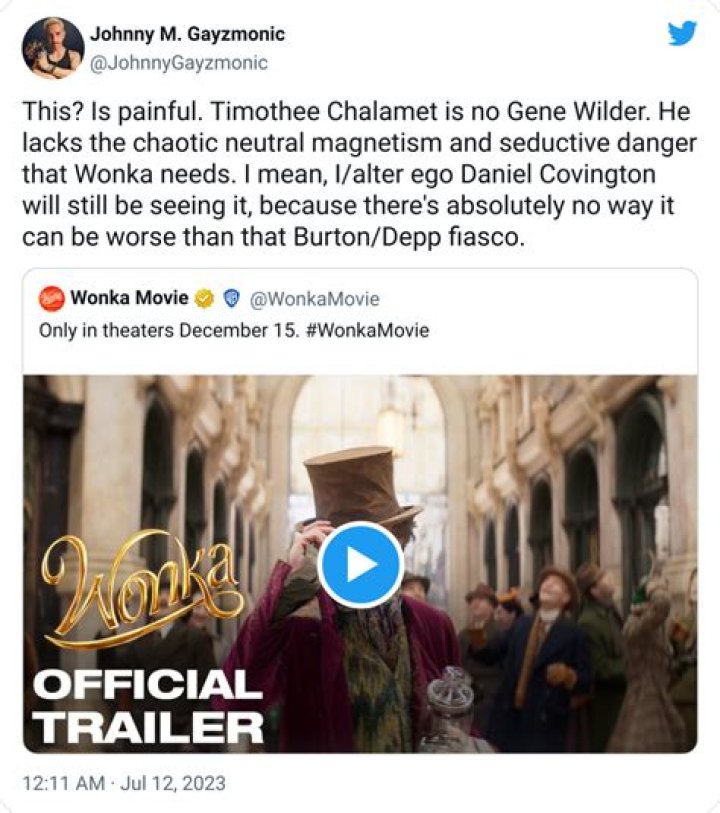Click the Twitter bird logo
The height and width of the screenshot is (813, 720).
[x=682, y=33]
